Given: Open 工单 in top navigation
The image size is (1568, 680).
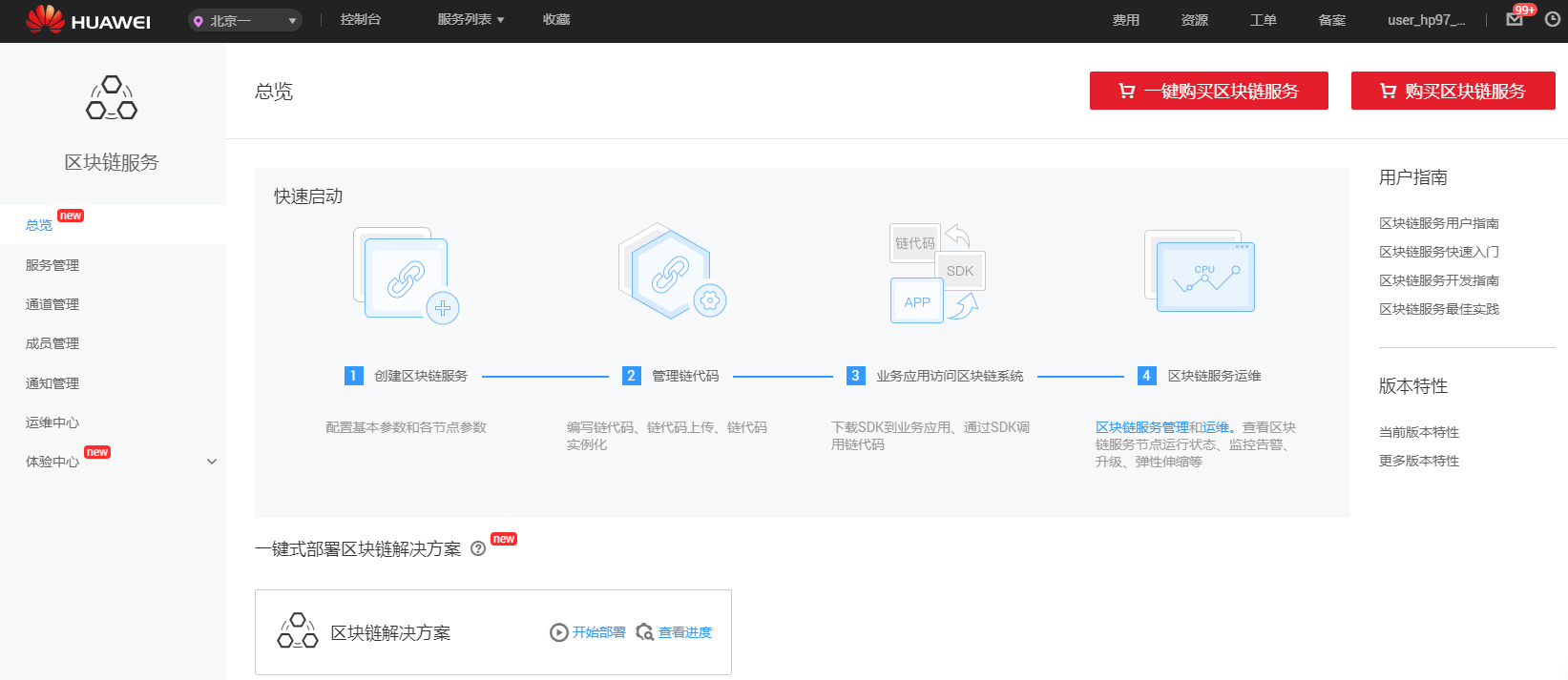Looking at the screenshot, I should click(1264, 20).
